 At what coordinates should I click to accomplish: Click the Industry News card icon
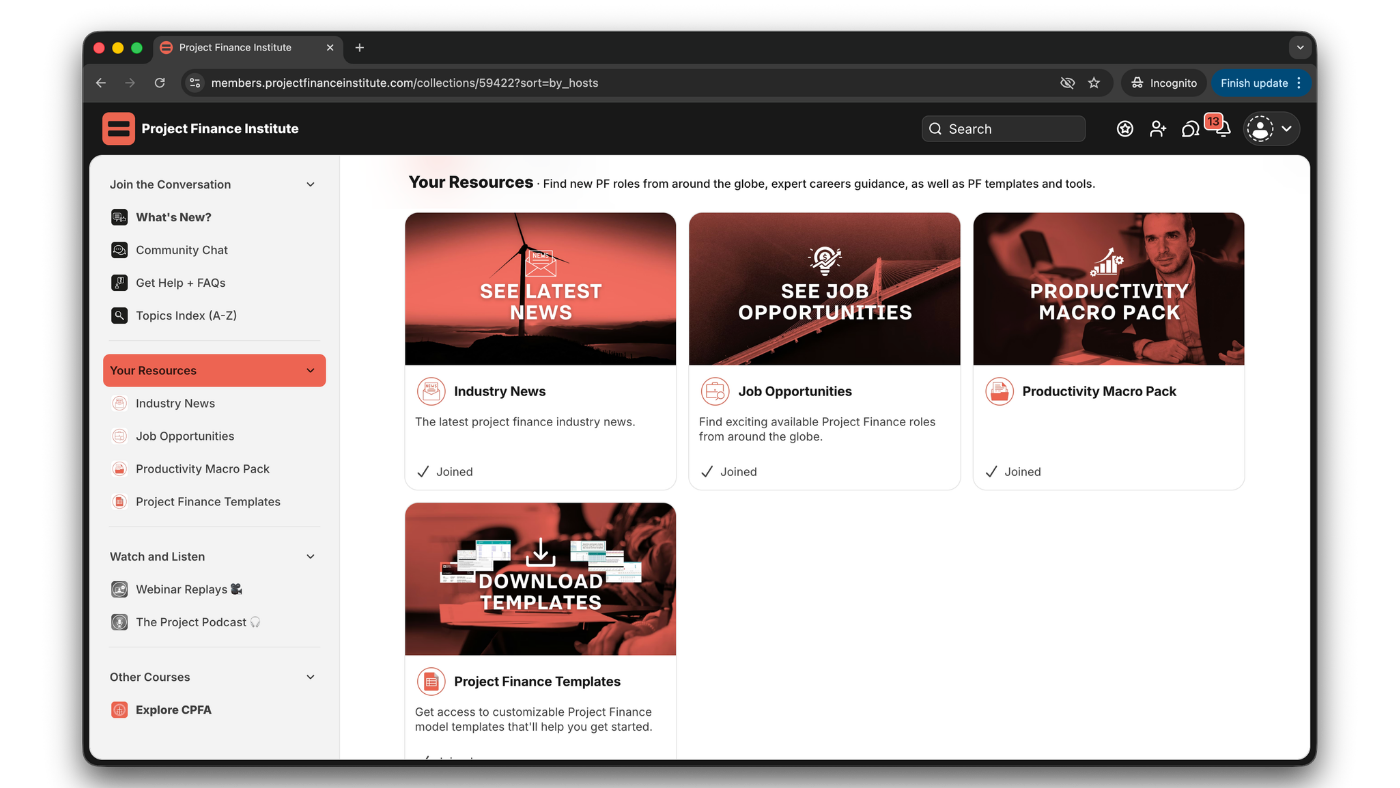click(431, 391)
